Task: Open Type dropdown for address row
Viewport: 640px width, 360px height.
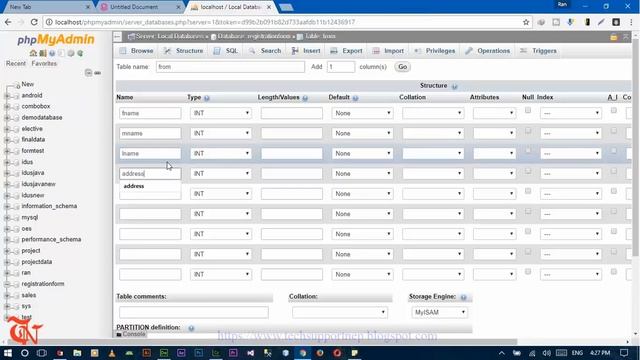Action: pyautogui.click(x=221, y=173)
